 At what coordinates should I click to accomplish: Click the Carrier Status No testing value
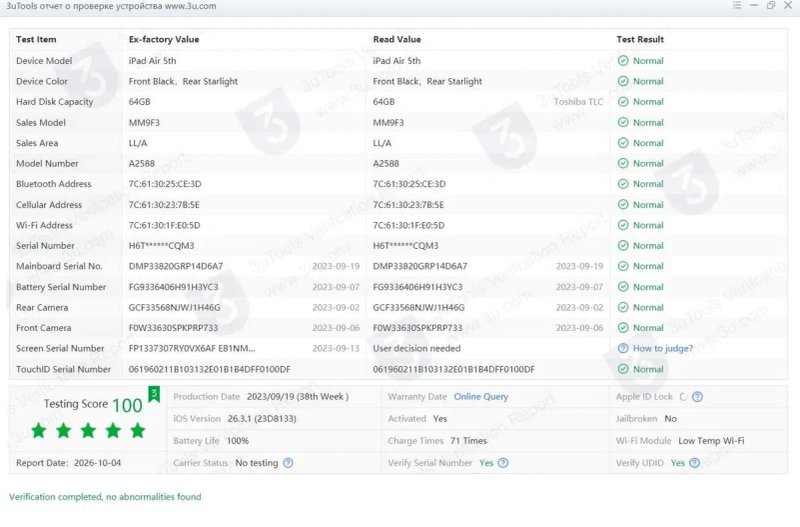257,463
